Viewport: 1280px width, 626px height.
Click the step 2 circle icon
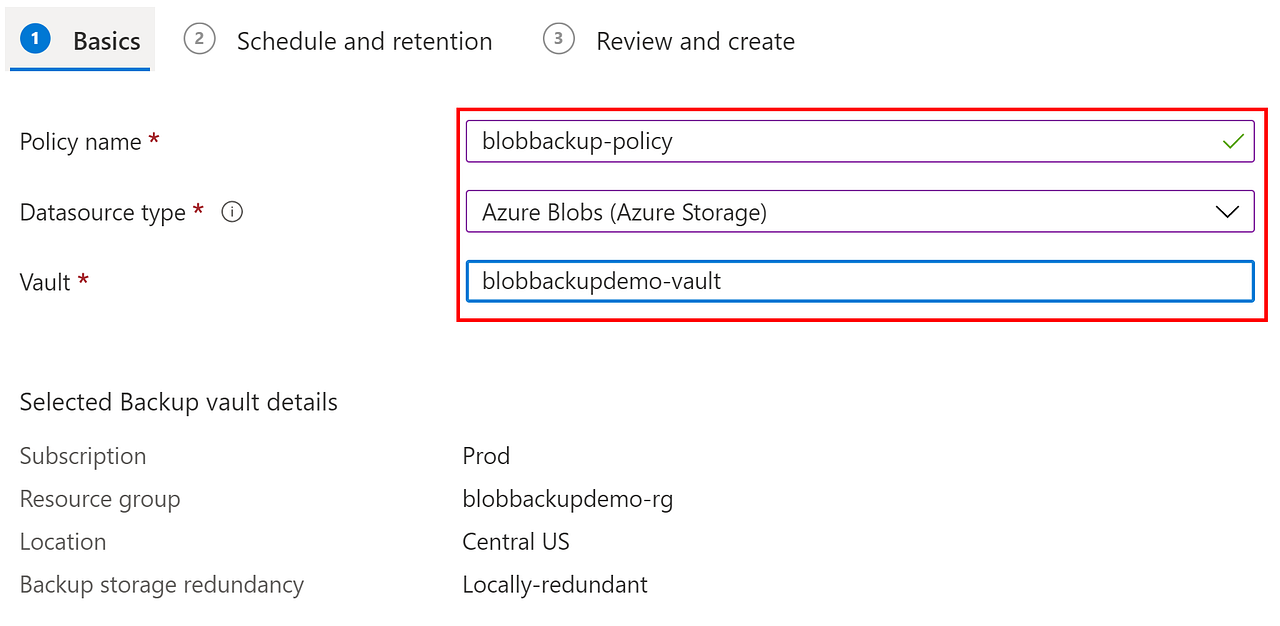click(199, 39)
